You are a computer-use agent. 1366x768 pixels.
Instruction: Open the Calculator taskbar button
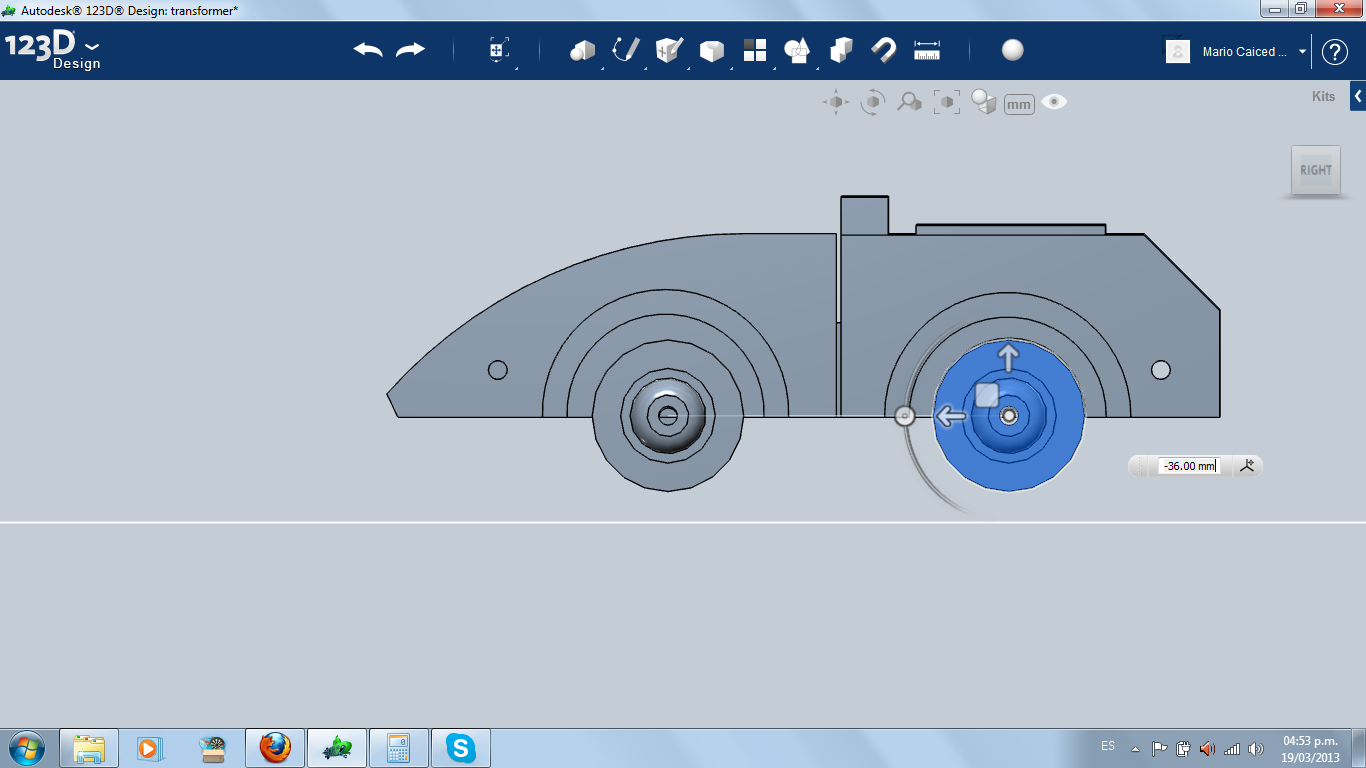(399, 748)
